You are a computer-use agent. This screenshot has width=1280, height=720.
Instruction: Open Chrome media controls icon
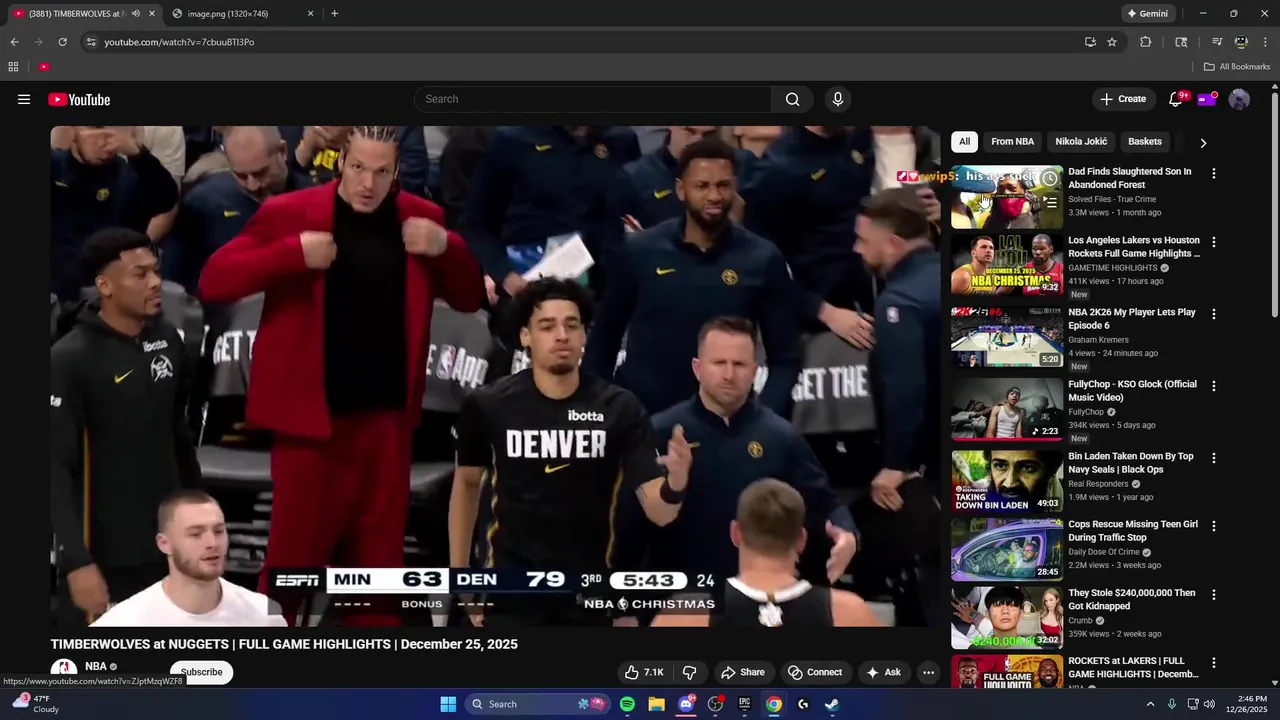click(x=1217, y=42)
